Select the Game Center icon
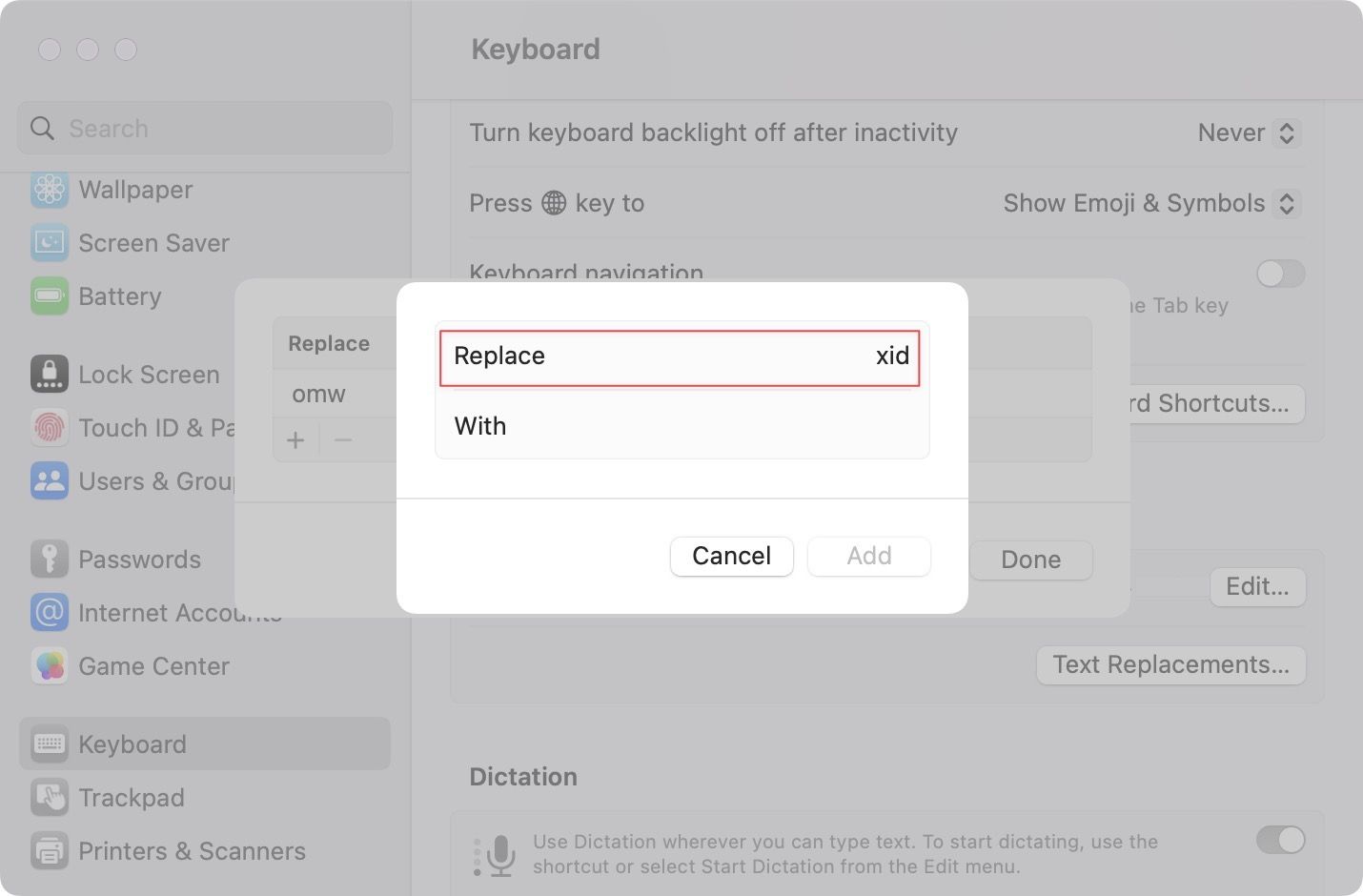Screen dimensions: 1363x896 coord(50,666)
